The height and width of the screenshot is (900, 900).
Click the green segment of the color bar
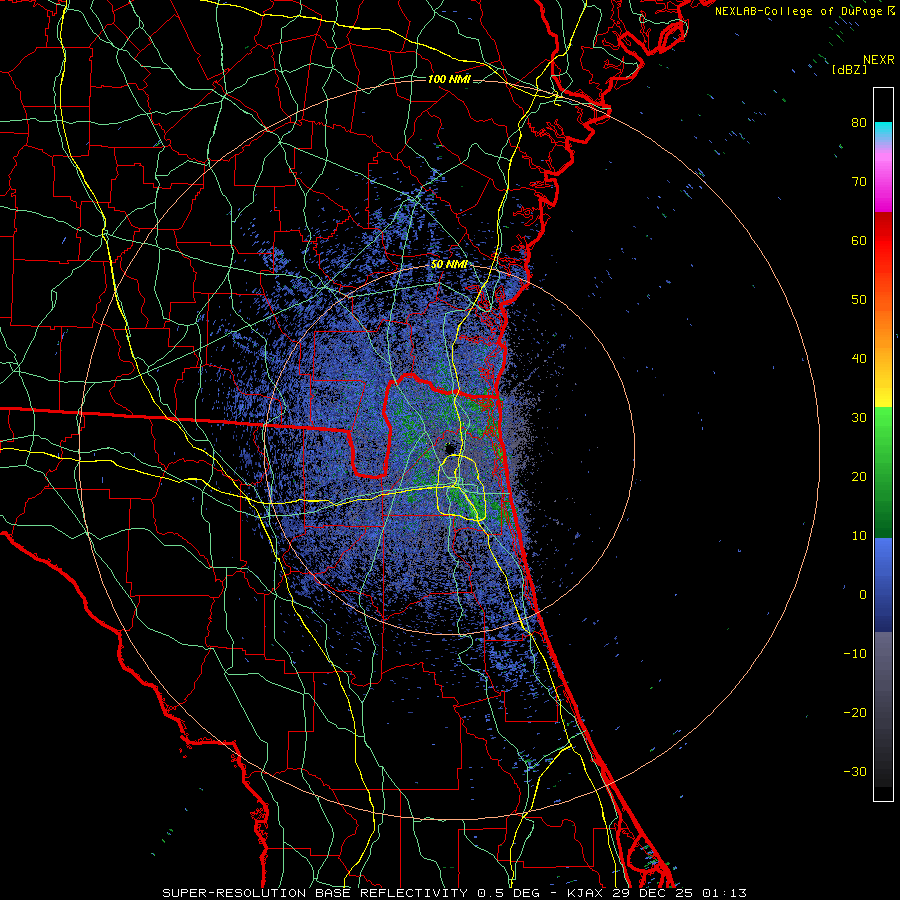[883, 472]
